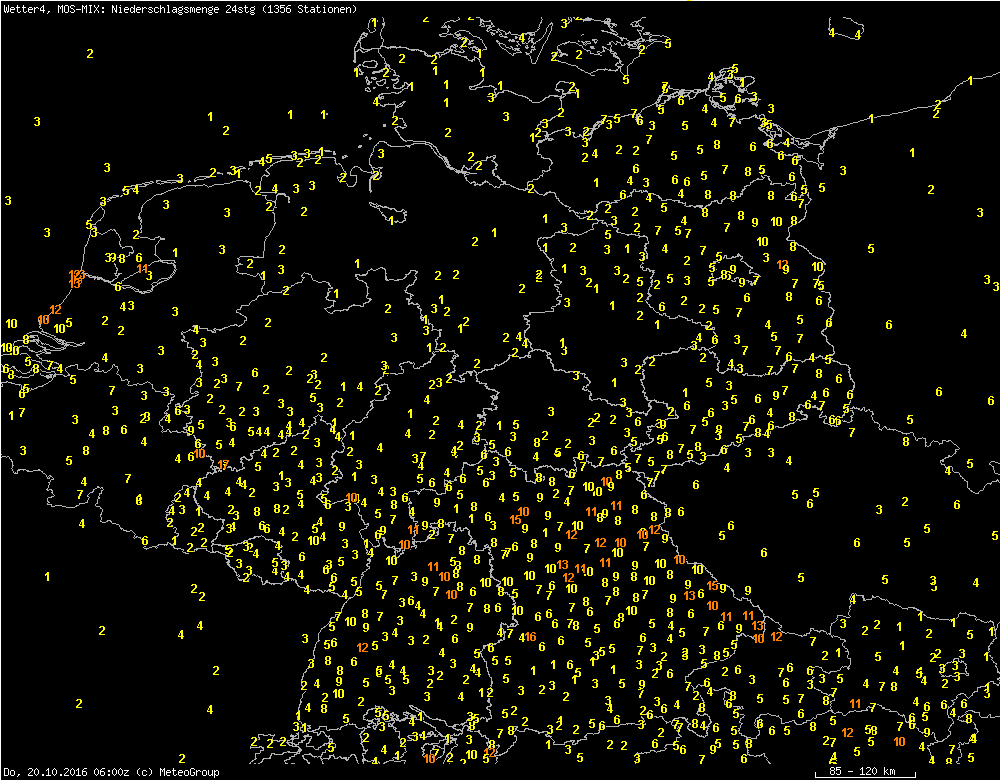Select orange 12 station in northeast Germany

(782, 265)
